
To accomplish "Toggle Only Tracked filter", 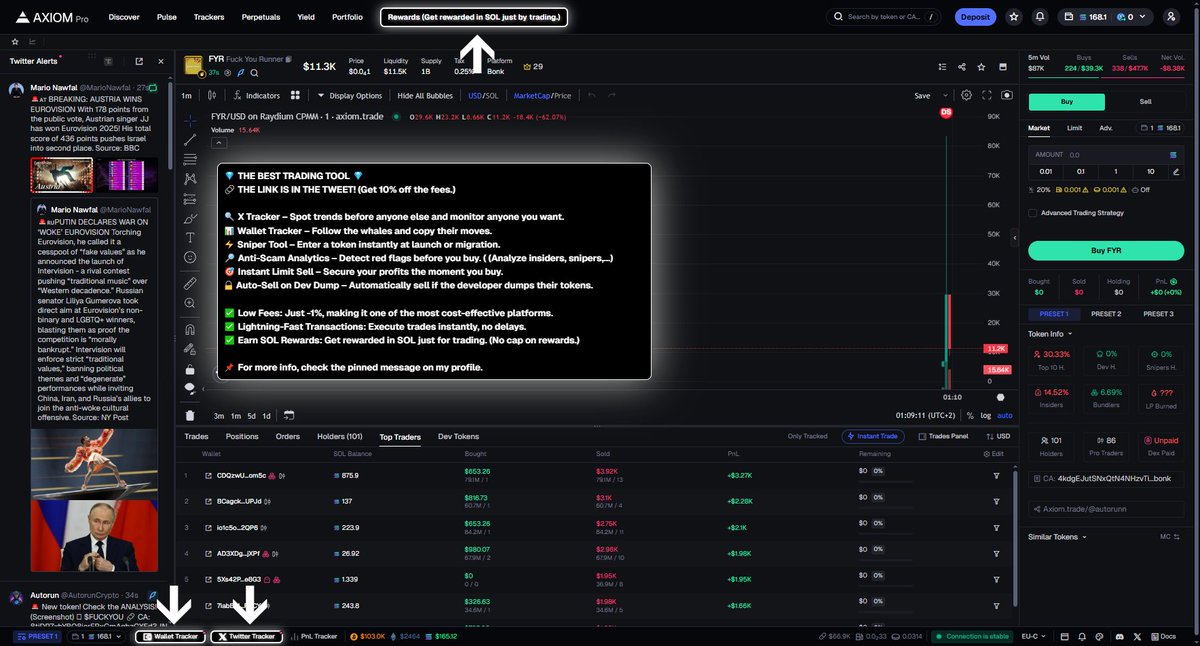I will 807,436.
